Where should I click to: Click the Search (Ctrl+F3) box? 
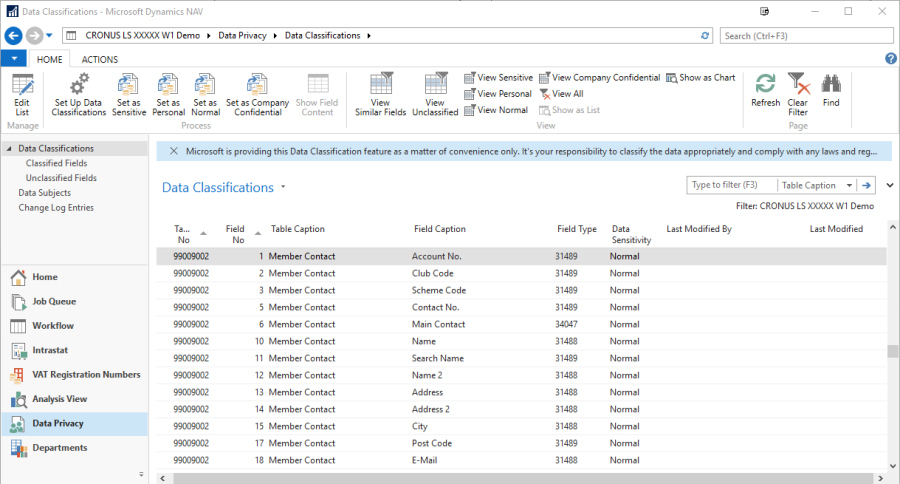pyautogui.click(x=806, y=36)
